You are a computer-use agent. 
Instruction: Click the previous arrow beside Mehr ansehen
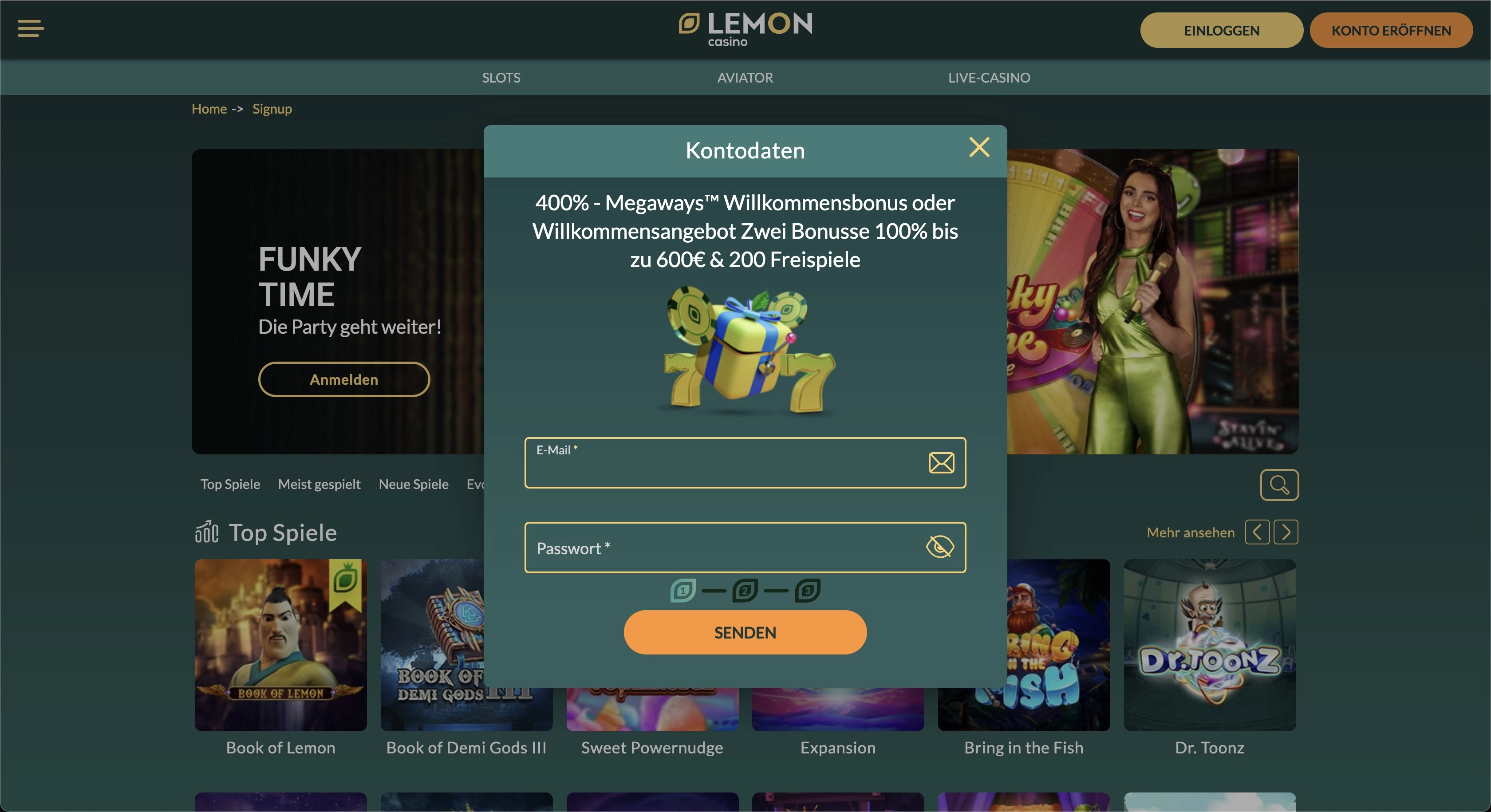pos(1257,532)
